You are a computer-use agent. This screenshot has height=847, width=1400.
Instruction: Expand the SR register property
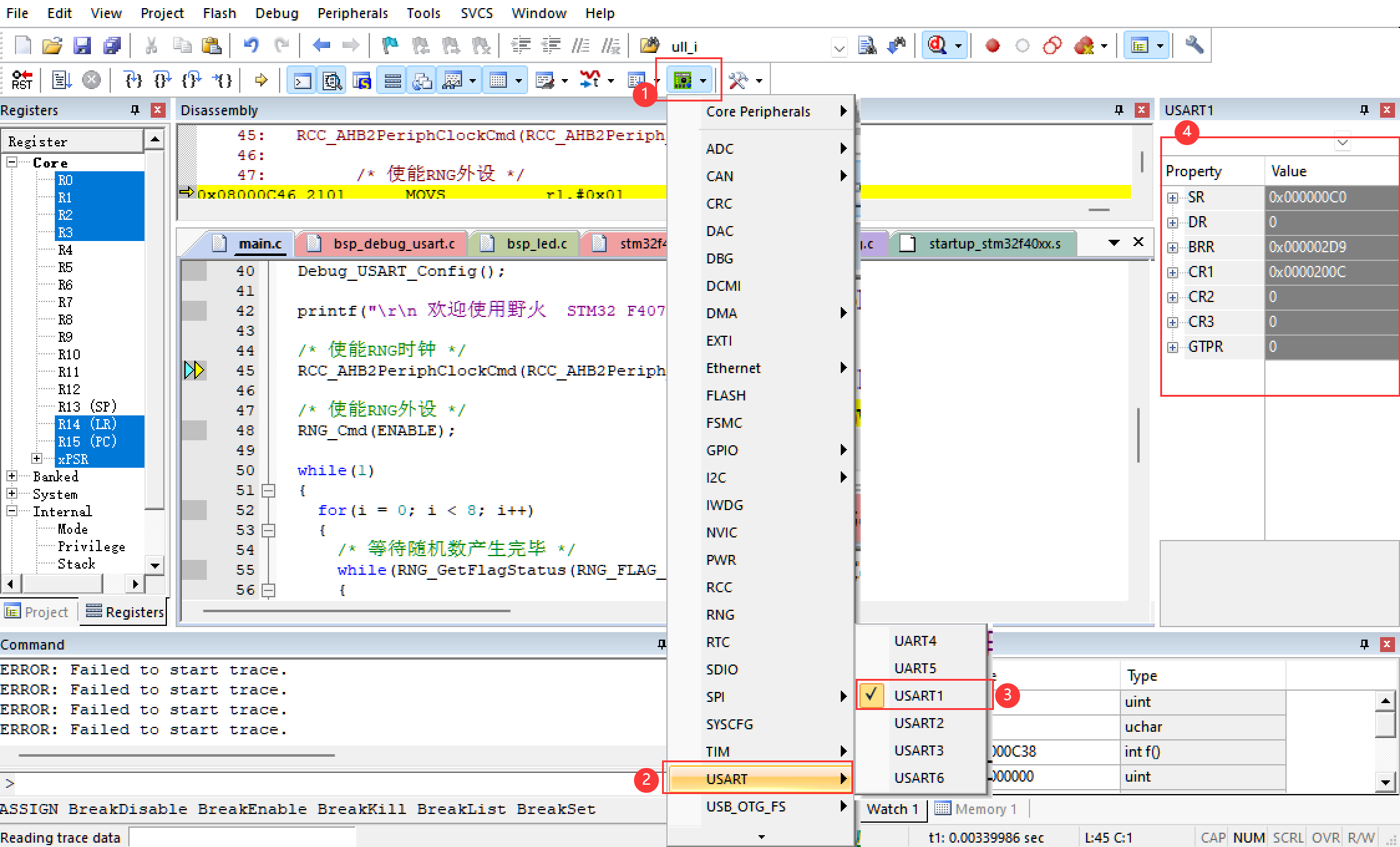[1173, 198]
